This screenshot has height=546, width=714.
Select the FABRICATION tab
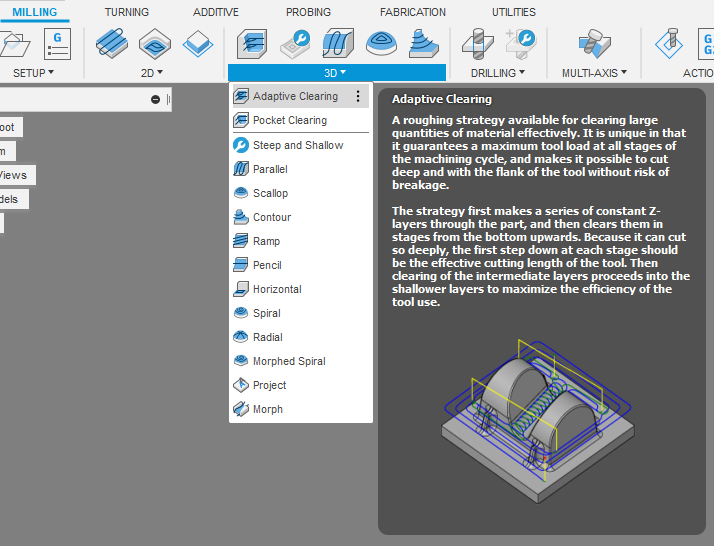coord(413,12)
